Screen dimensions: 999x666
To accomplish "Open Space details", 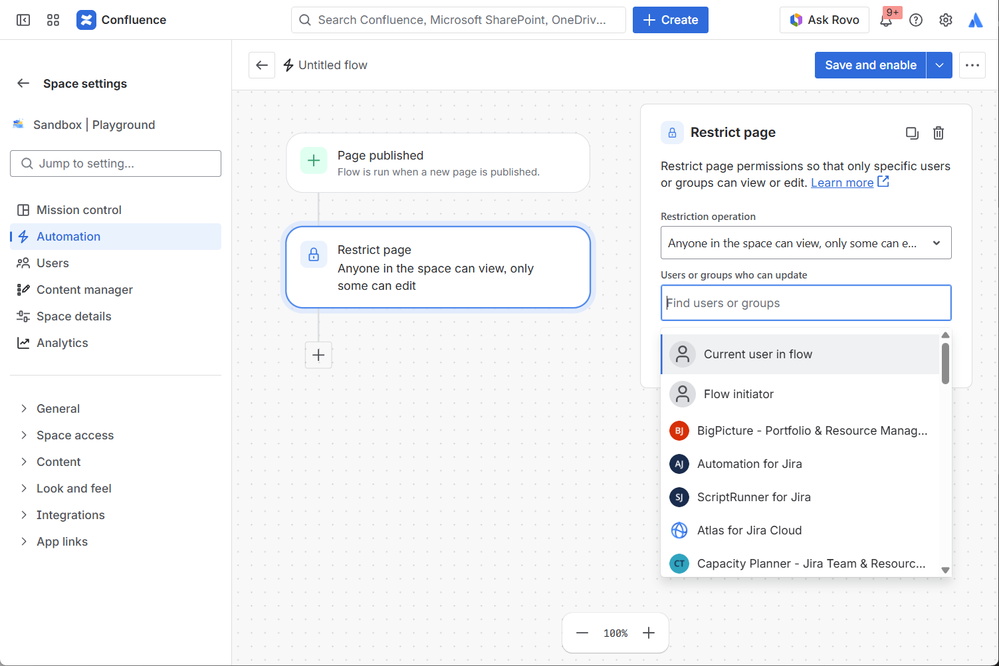I will coord(115,316).
